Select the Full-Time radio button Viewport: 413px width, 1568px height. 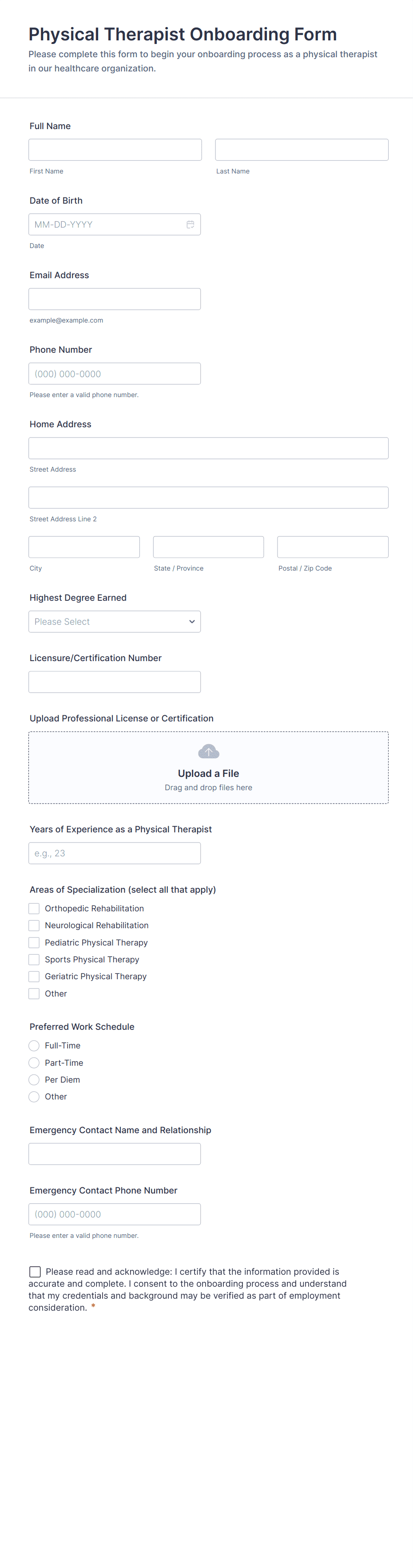[34, 1046]
